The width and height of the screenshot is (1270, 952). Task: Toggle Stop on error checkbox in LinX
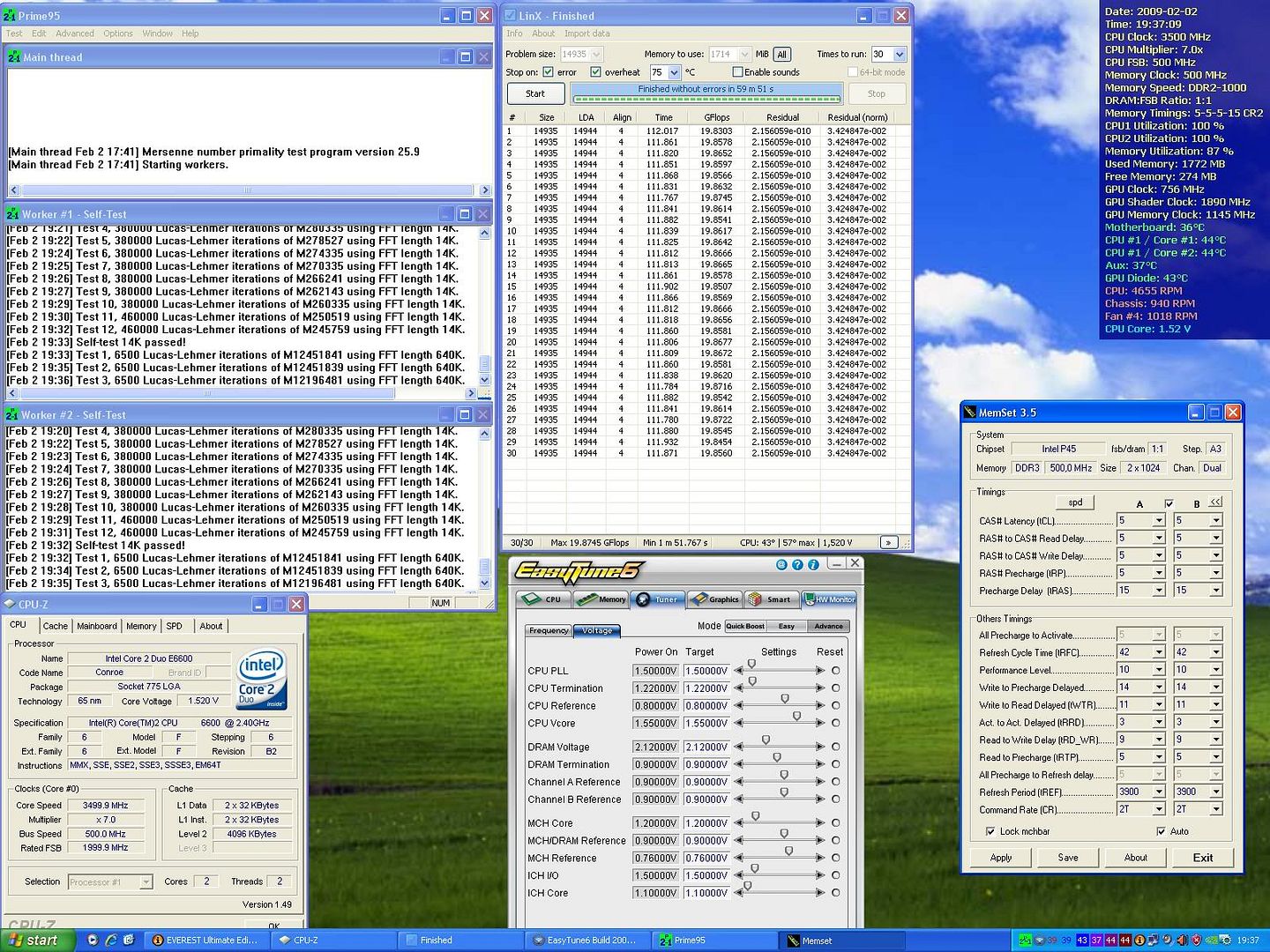click(x=549, y=72)
